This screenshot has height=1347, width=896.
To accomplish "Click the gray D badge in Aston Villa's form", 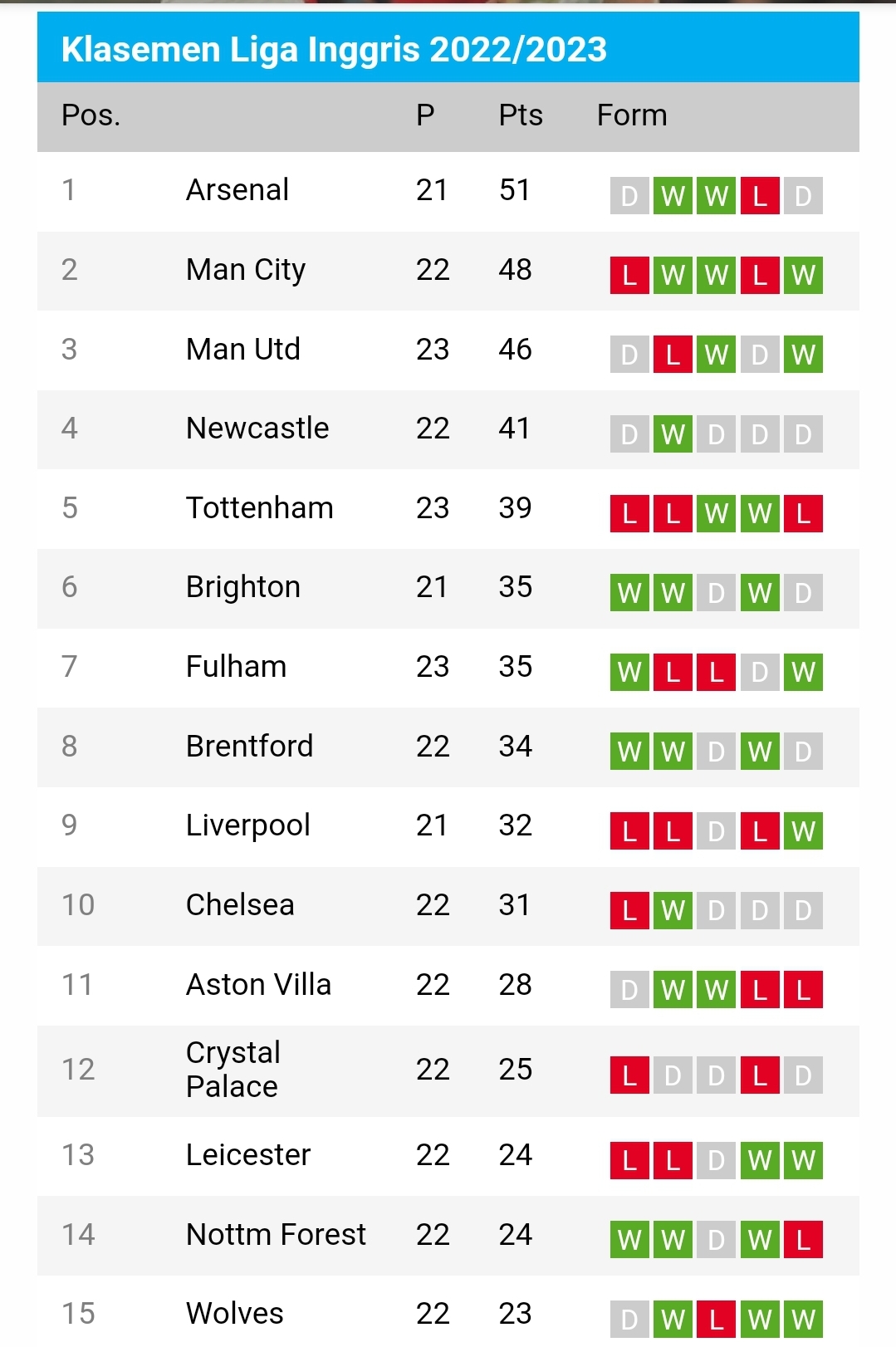I will coord(629,990).
